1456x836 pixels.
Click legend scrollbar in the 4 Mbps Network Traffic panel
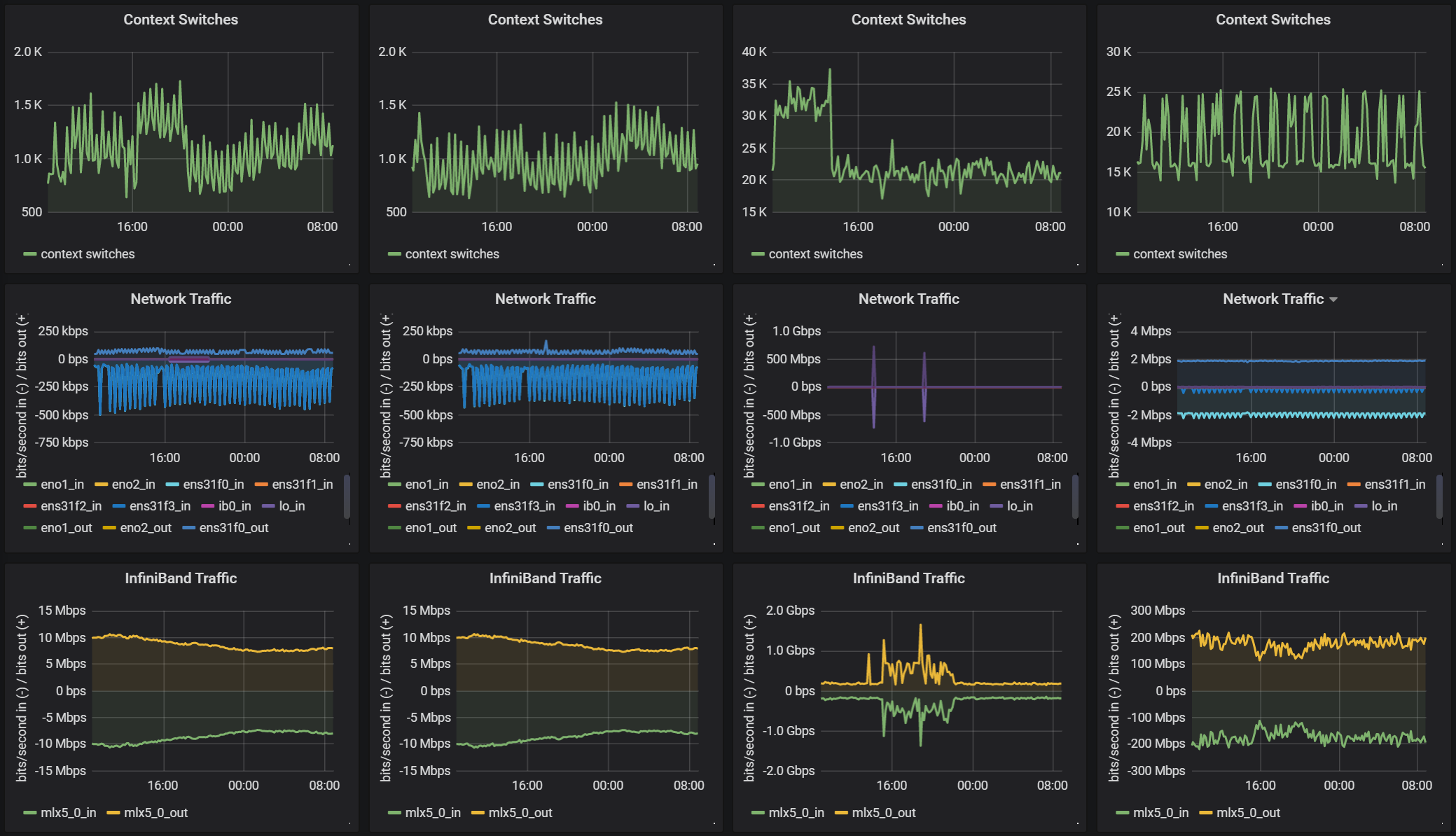[x=1439, y=497]
